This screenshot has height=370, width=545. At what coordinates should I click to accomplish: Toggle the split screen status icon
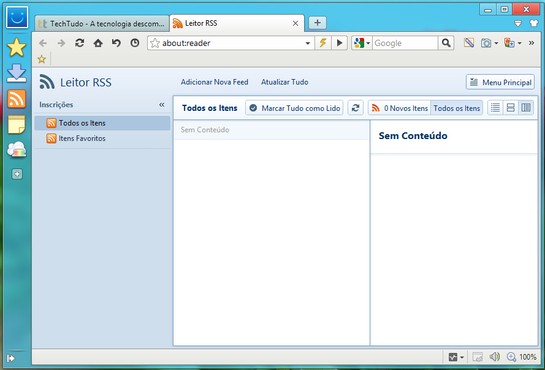coord(478,357)
